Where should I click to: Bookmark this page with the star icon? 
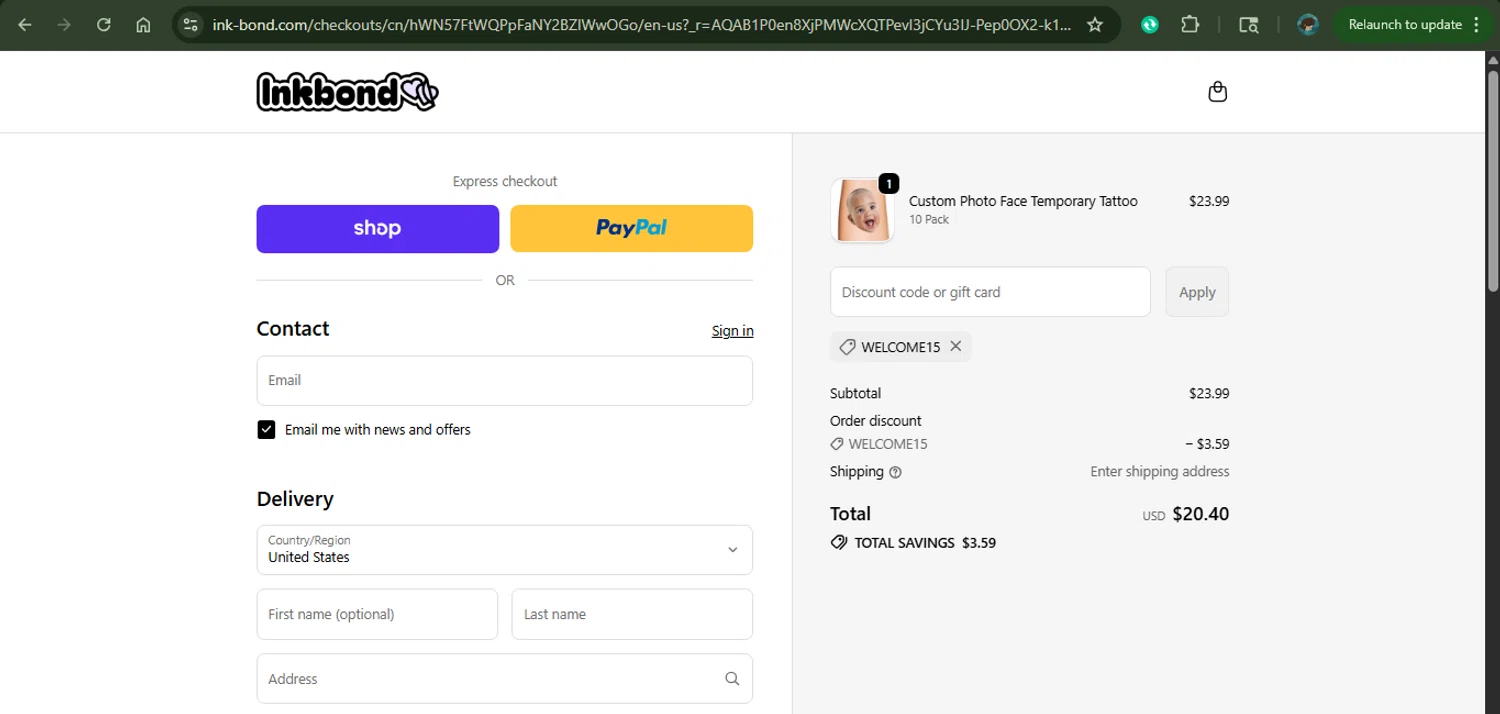(1095, 25)
